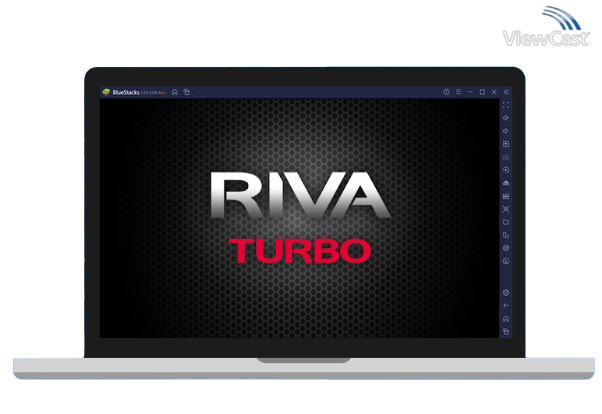Click the BlueStacks logo icon
602x414 pixels.
tap(106, 92)
